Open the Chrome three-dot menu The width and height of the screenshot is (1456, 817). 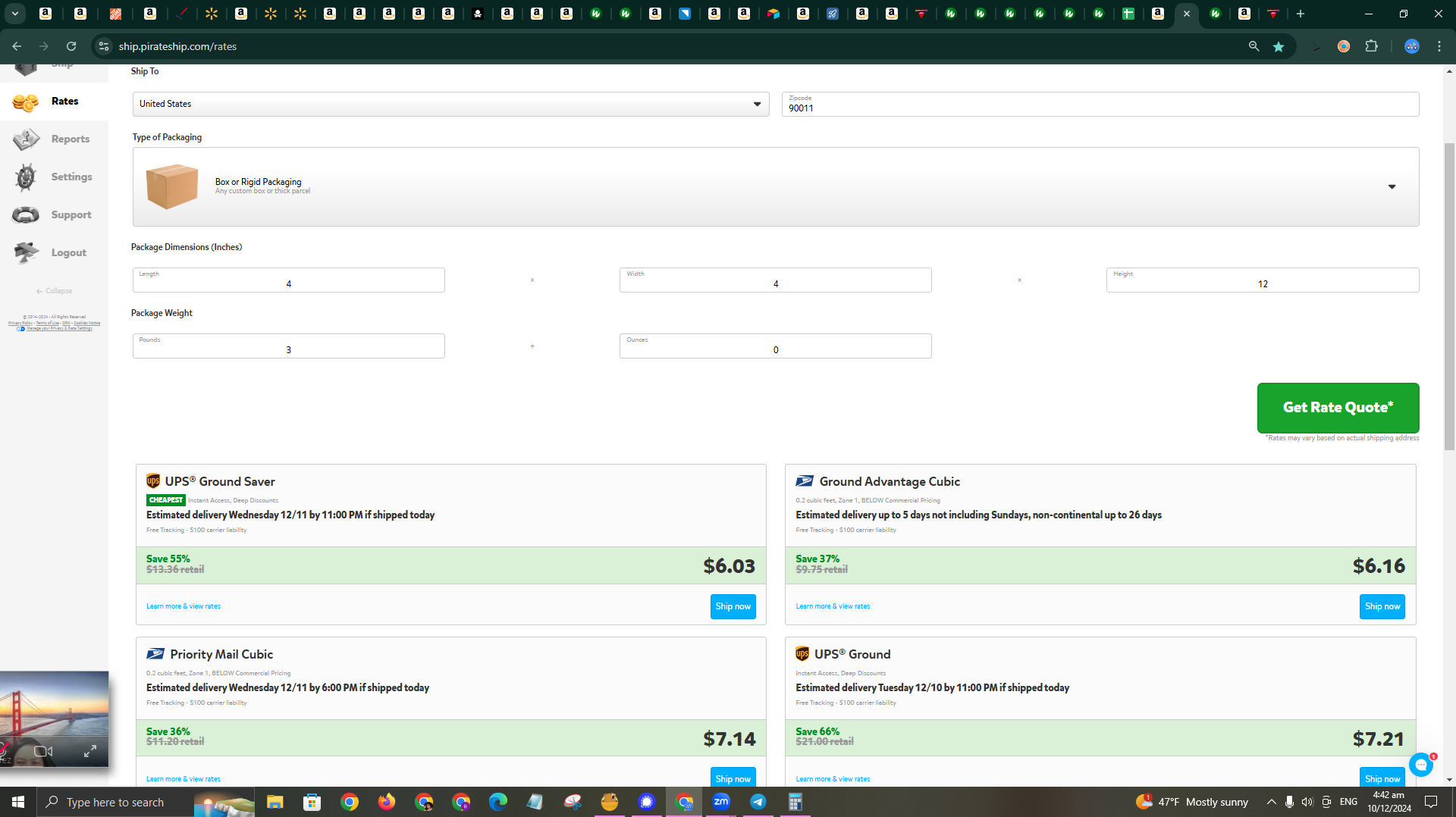tap(1439, 46)
